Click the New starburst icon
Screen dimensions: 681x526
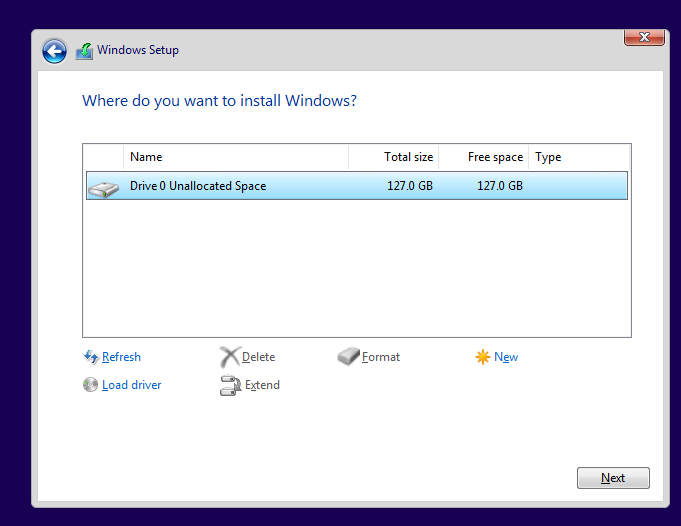point(483,357)
